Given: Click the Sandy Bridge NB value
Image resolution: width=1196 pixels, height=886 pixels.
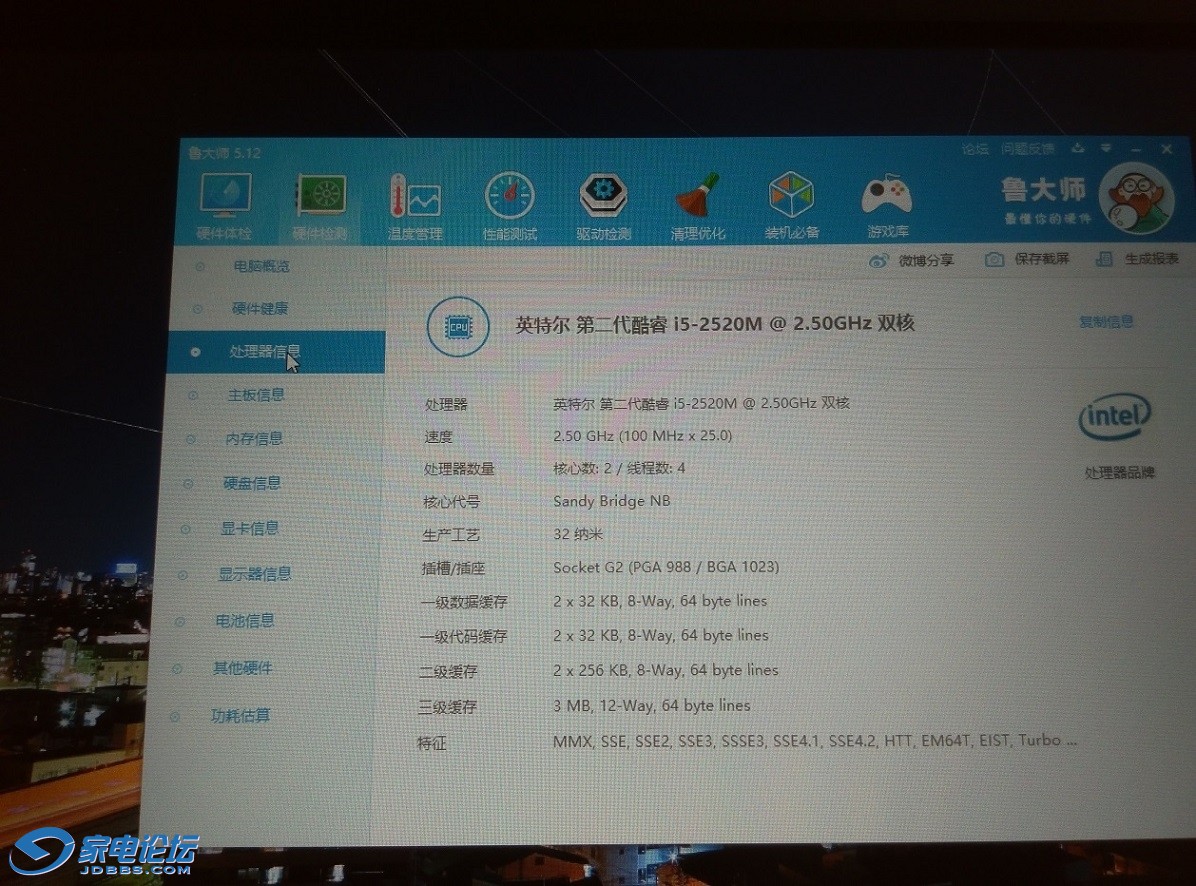Looking at the screenshot, I should tap(612, 501).
